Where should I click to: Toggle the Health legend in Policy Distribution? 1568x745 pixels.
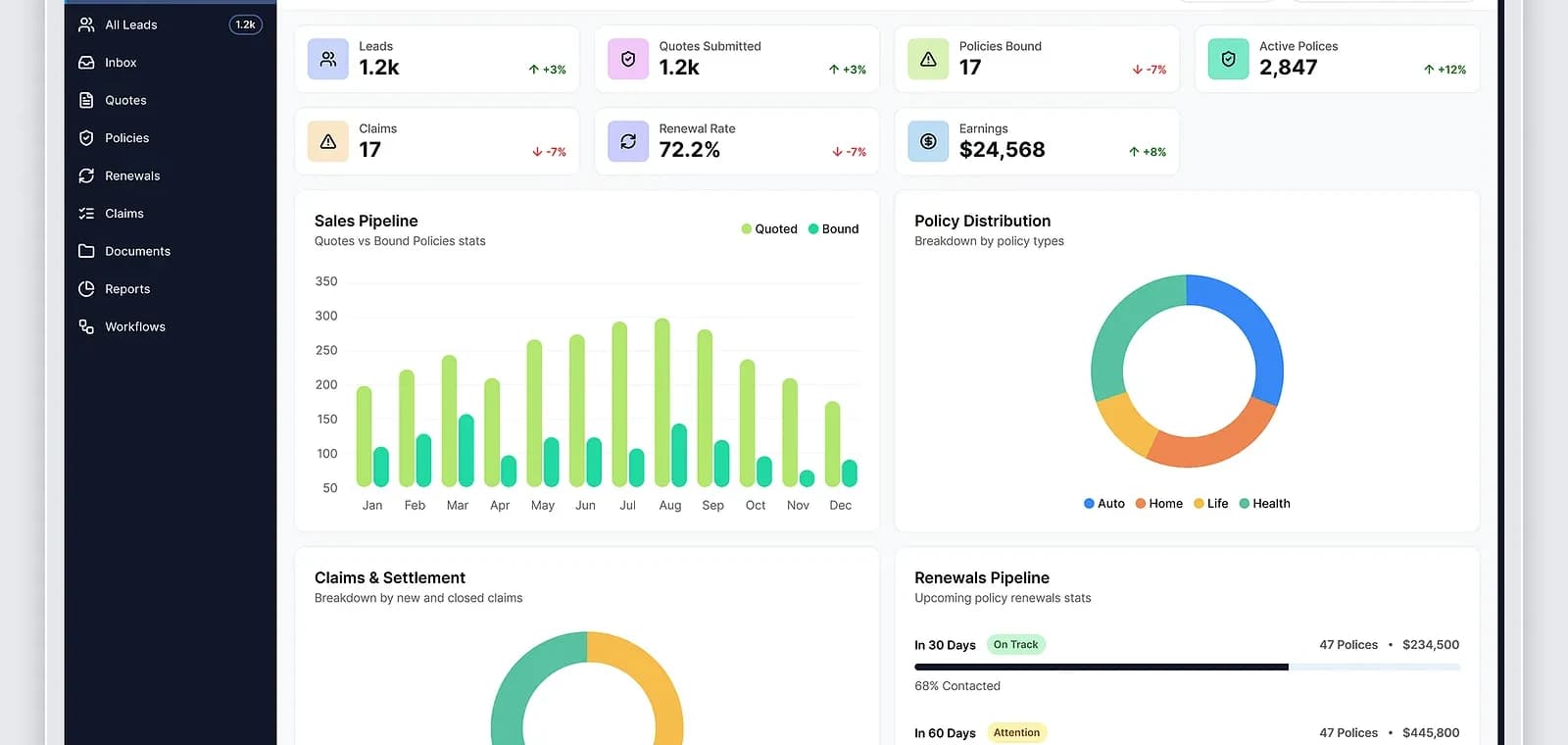click(1265, 504)
